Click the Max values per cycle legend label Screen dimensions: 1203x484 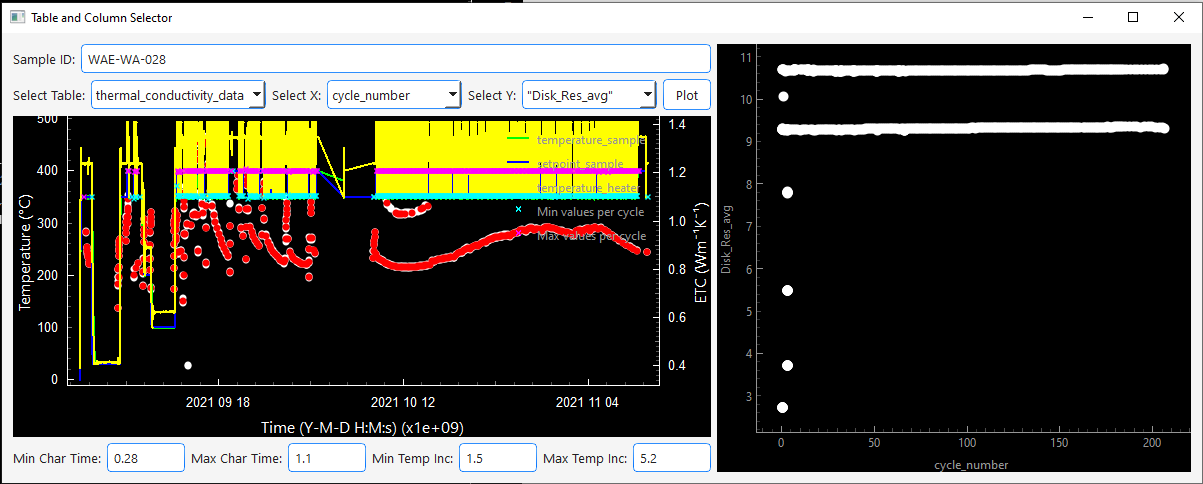(x=591, y=236)
